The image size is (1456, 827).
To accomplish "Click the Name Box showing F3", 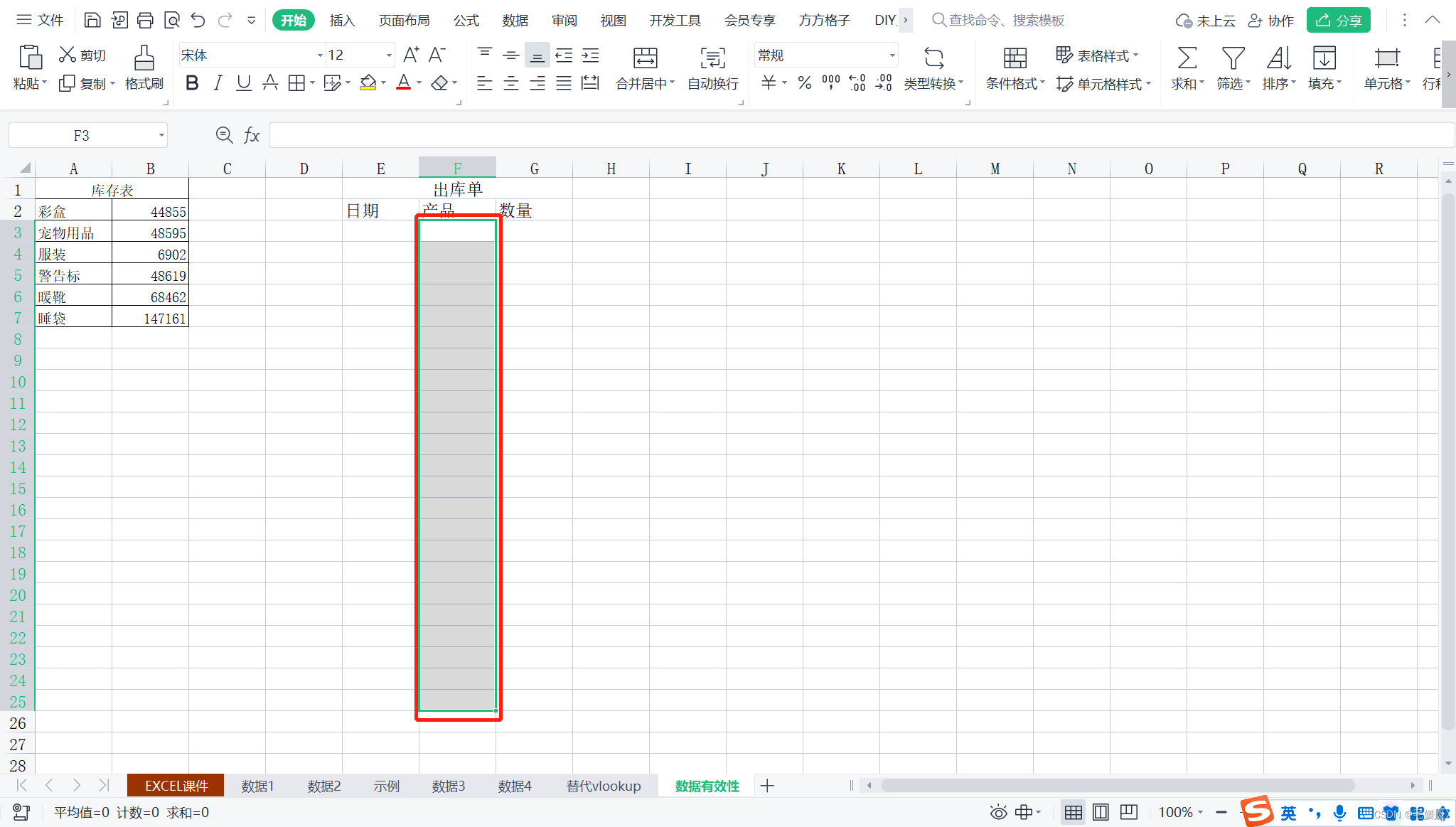I will pyautogui.click(x=81, y=135).
